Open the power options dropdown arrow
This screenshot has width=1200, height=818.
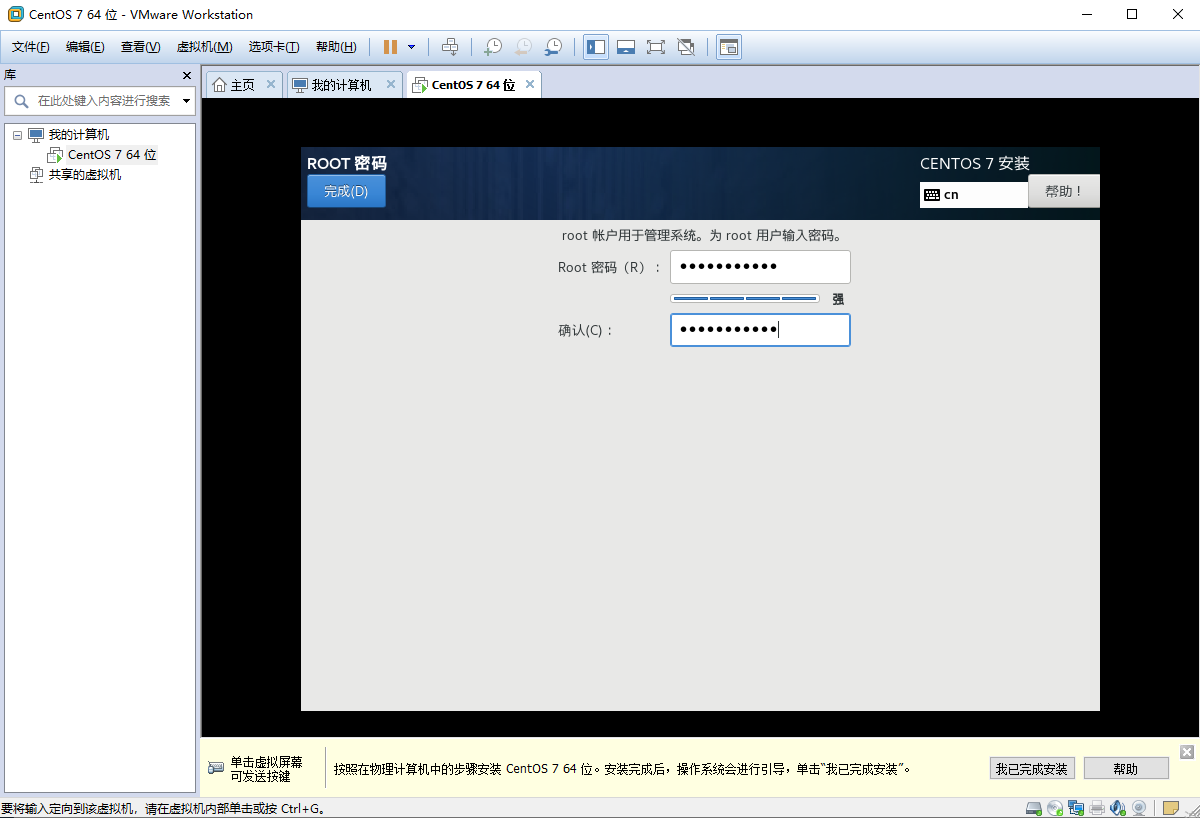click(411, 47)
